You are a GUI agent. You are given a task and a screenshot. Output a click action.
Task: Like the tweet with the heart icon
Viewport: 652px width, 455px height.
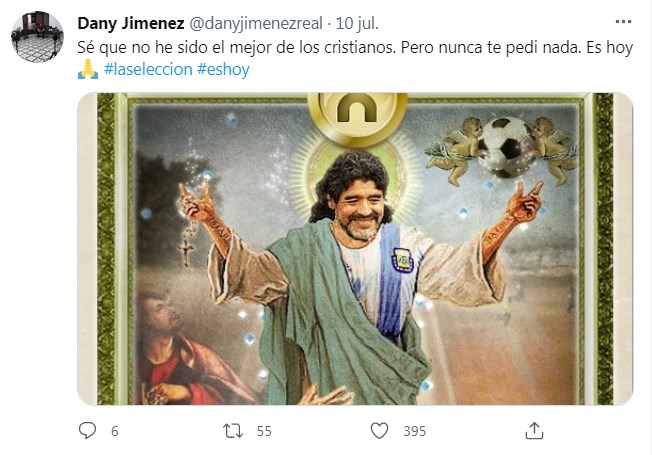tap(380, 431)
